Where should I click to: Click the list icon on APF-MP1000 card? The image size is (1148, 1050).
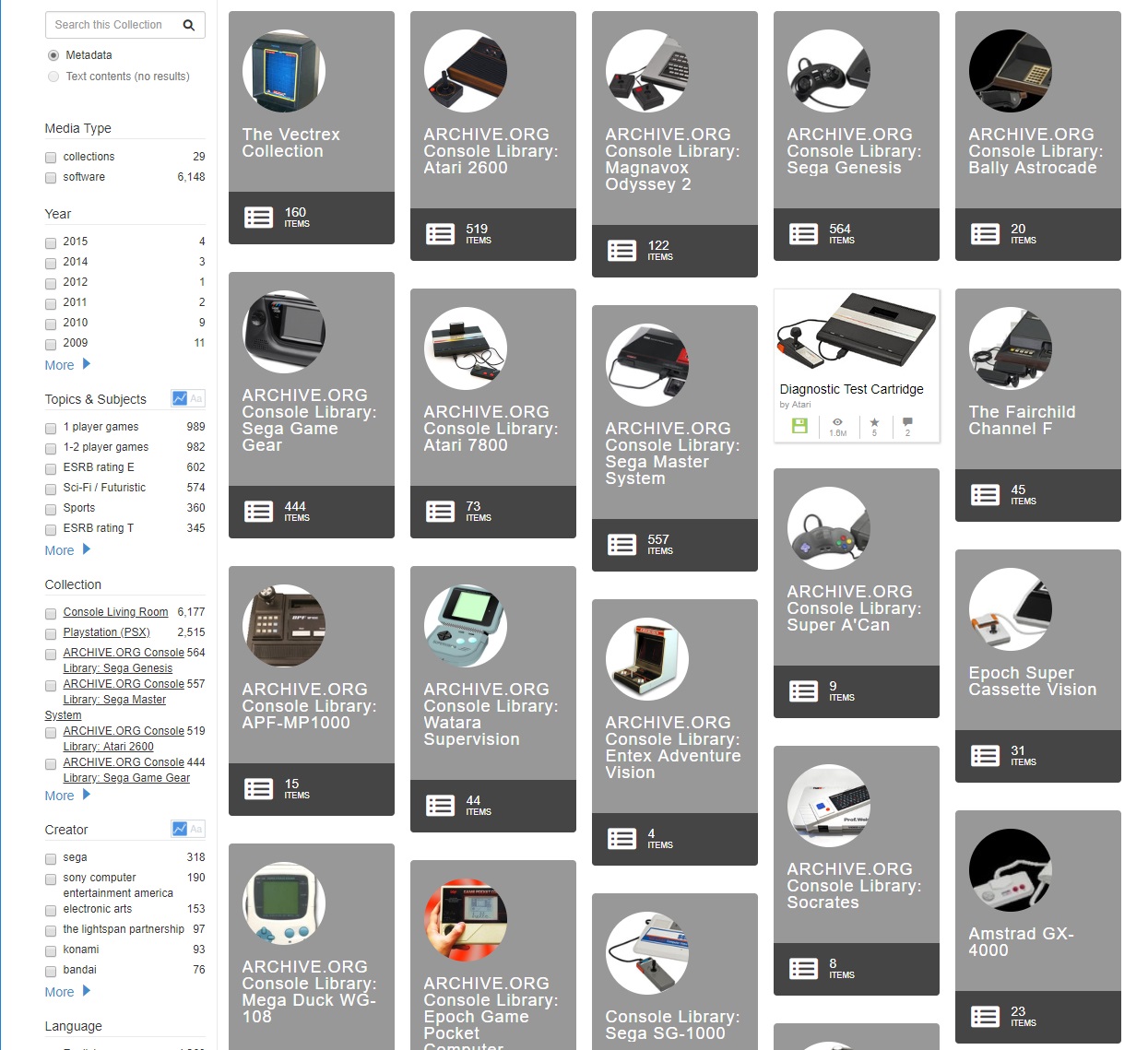pyautogui.click(x=258, y=789)
